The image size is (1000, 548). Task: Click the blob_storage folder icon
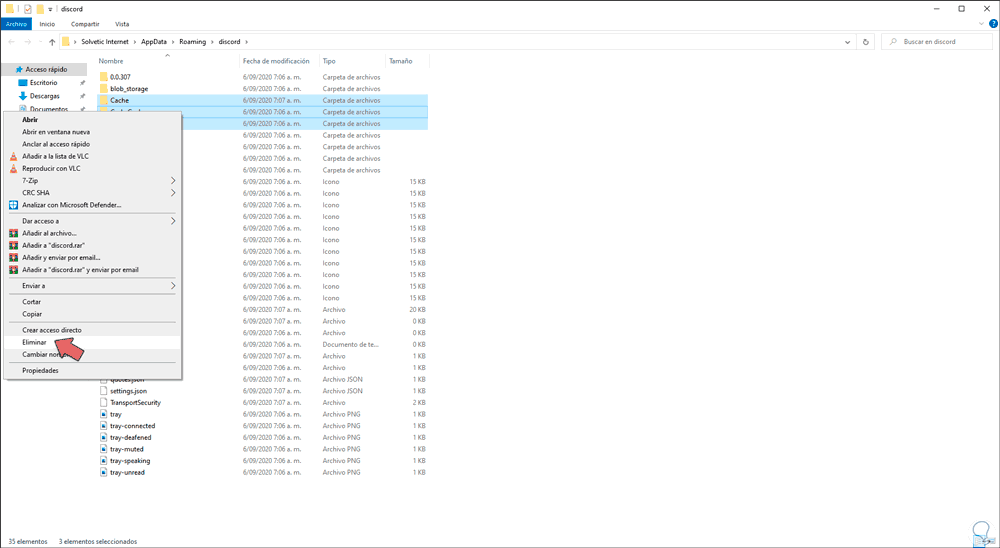coord(104,89)
